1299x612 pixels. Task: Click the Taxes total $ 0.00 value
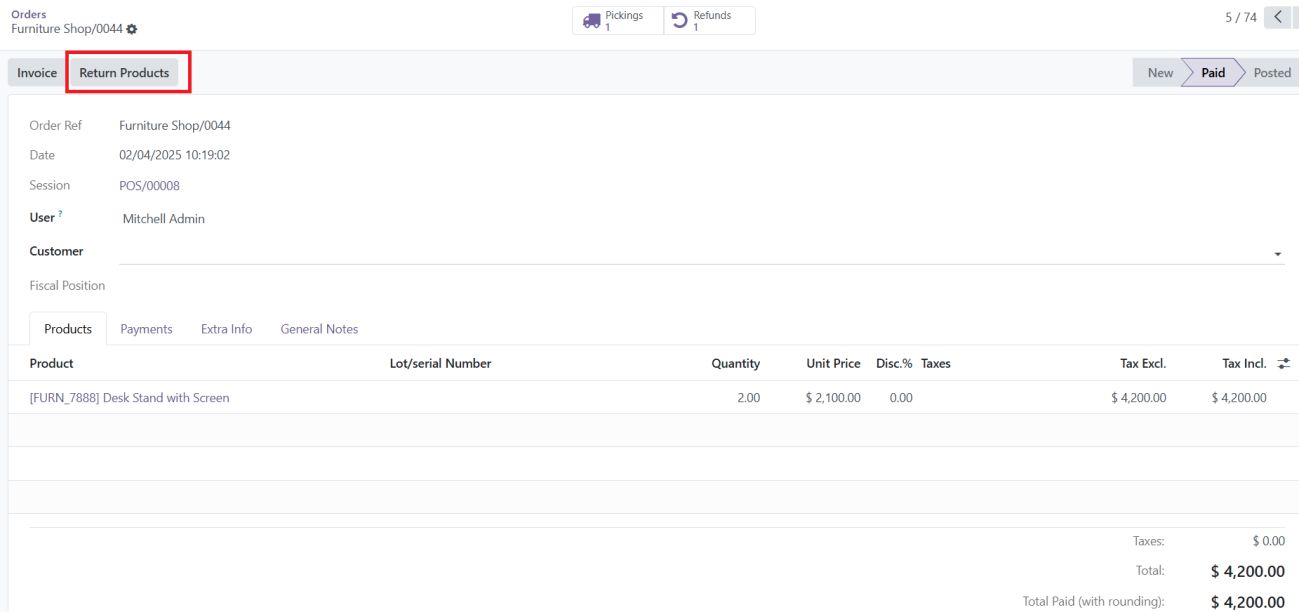coord(1268,541)
